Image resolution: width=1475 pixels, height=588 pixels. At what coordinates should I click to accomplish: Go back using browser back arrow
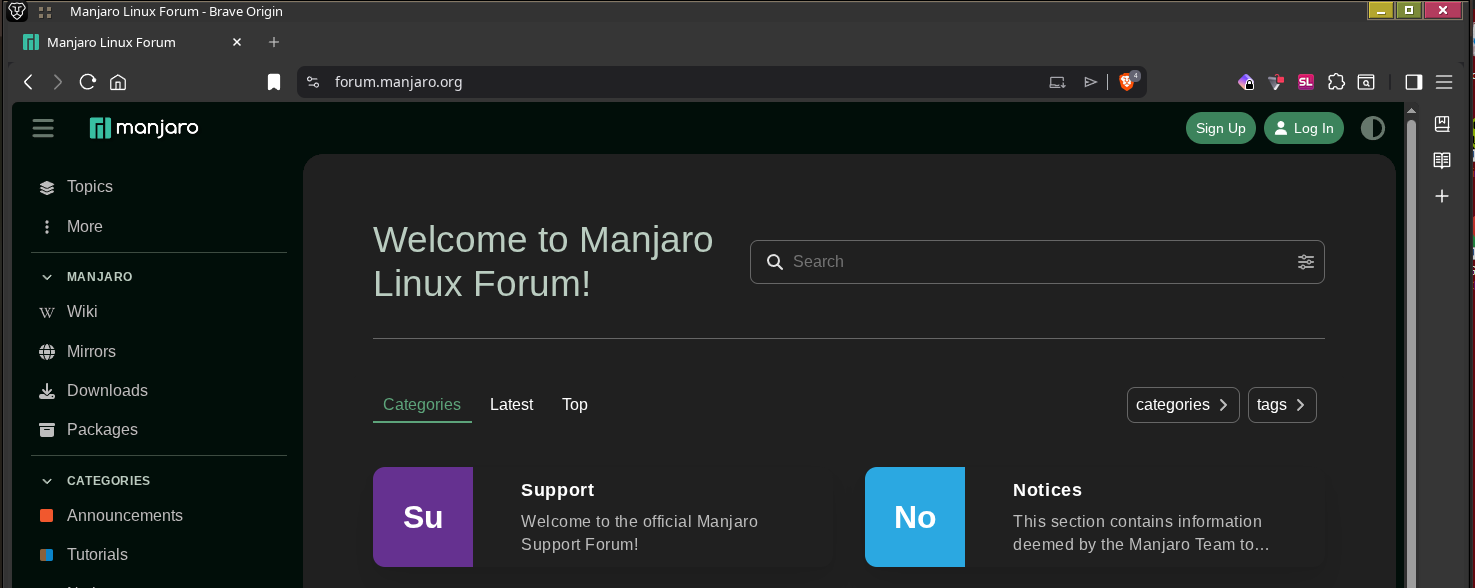[x=28, y=82]
